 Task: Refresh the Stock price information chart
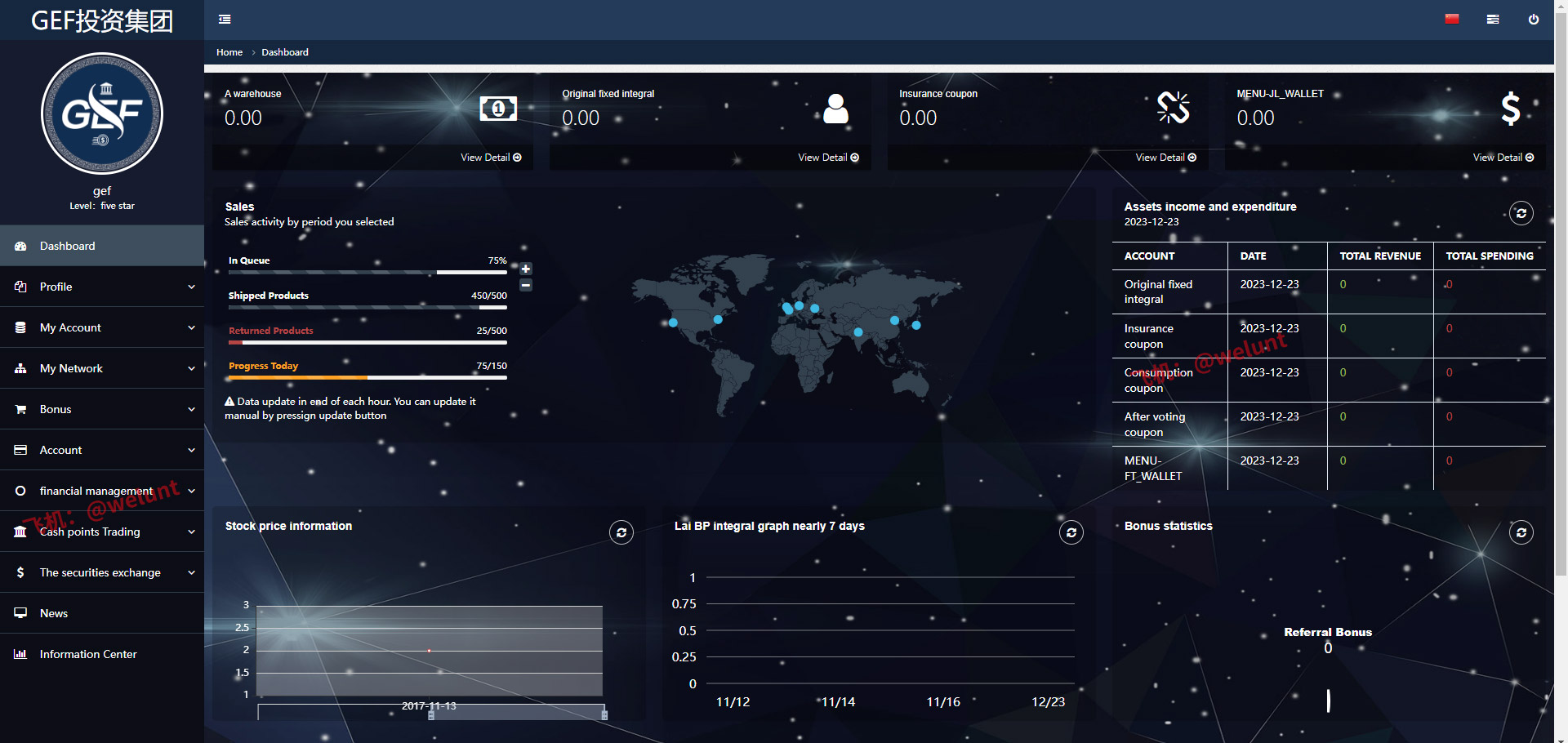pos(621,533)
